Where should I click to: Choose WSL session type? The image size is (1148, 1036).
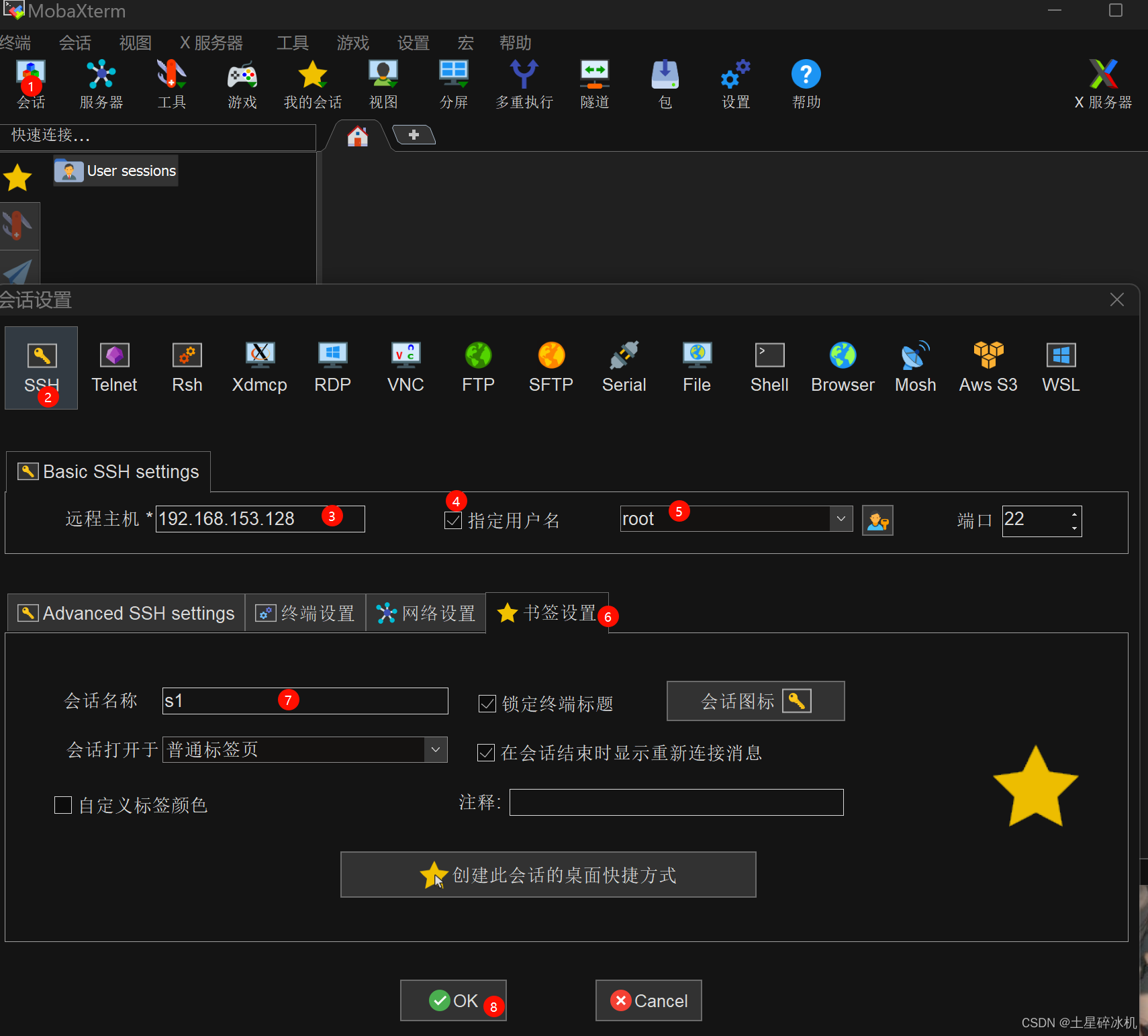[1061, 367]
